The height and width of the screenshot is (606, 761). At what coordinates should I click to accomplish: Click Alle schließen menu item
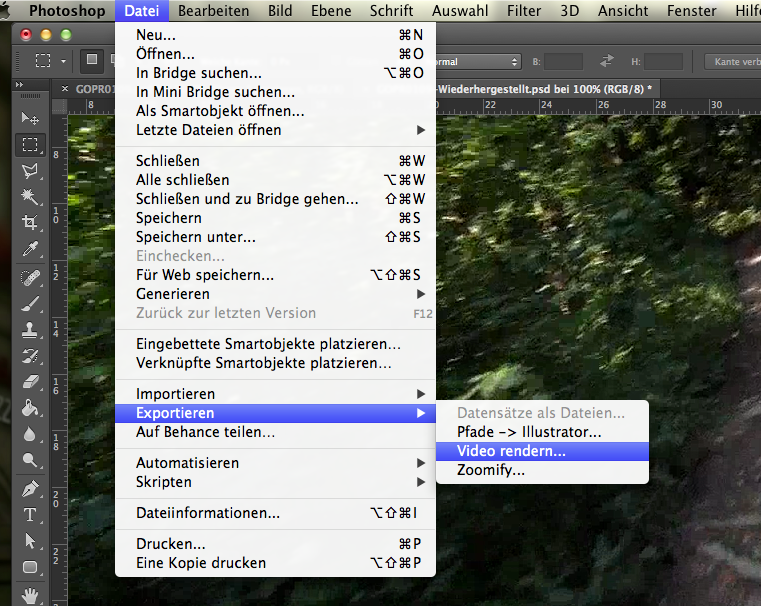click(275, 180)
